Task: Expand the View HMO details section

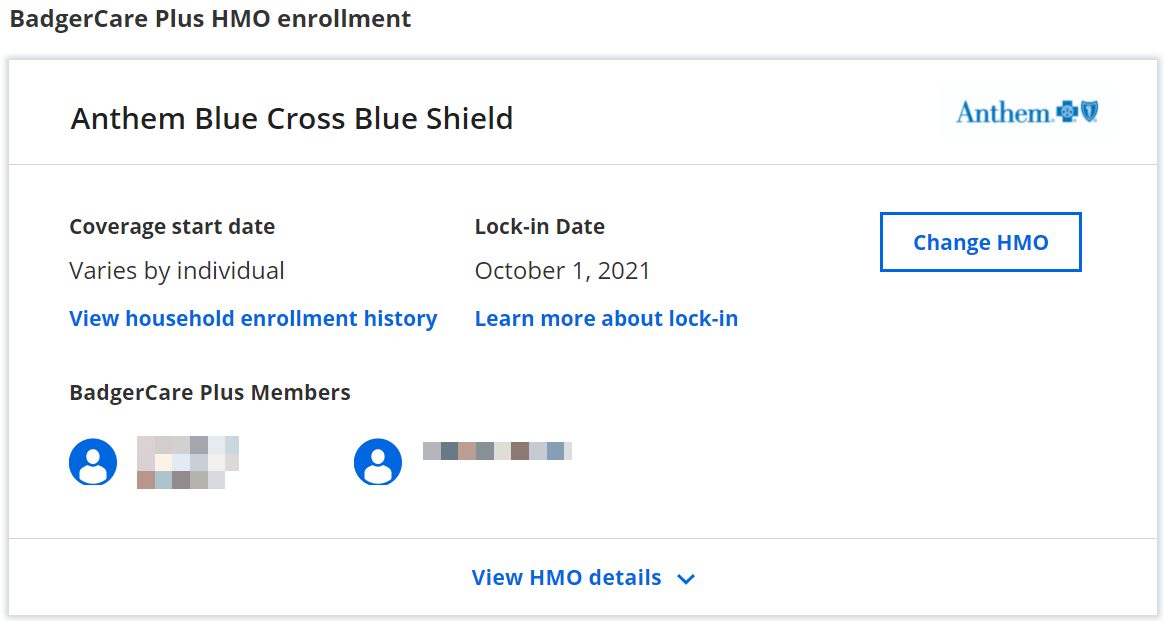Action: pyautogui.click(x=567, y=578)
